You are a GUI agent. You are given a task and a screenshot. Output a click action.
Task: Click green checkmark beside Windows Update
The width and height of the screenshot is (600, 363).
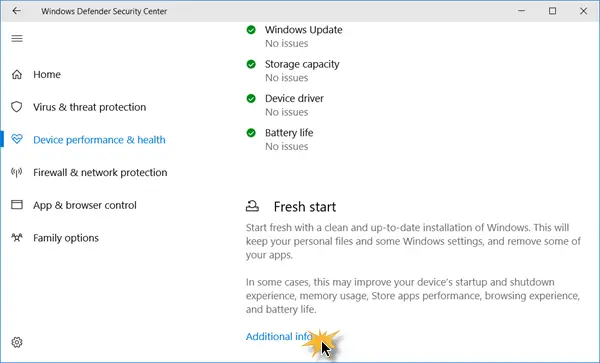click(x=251, y=30)
